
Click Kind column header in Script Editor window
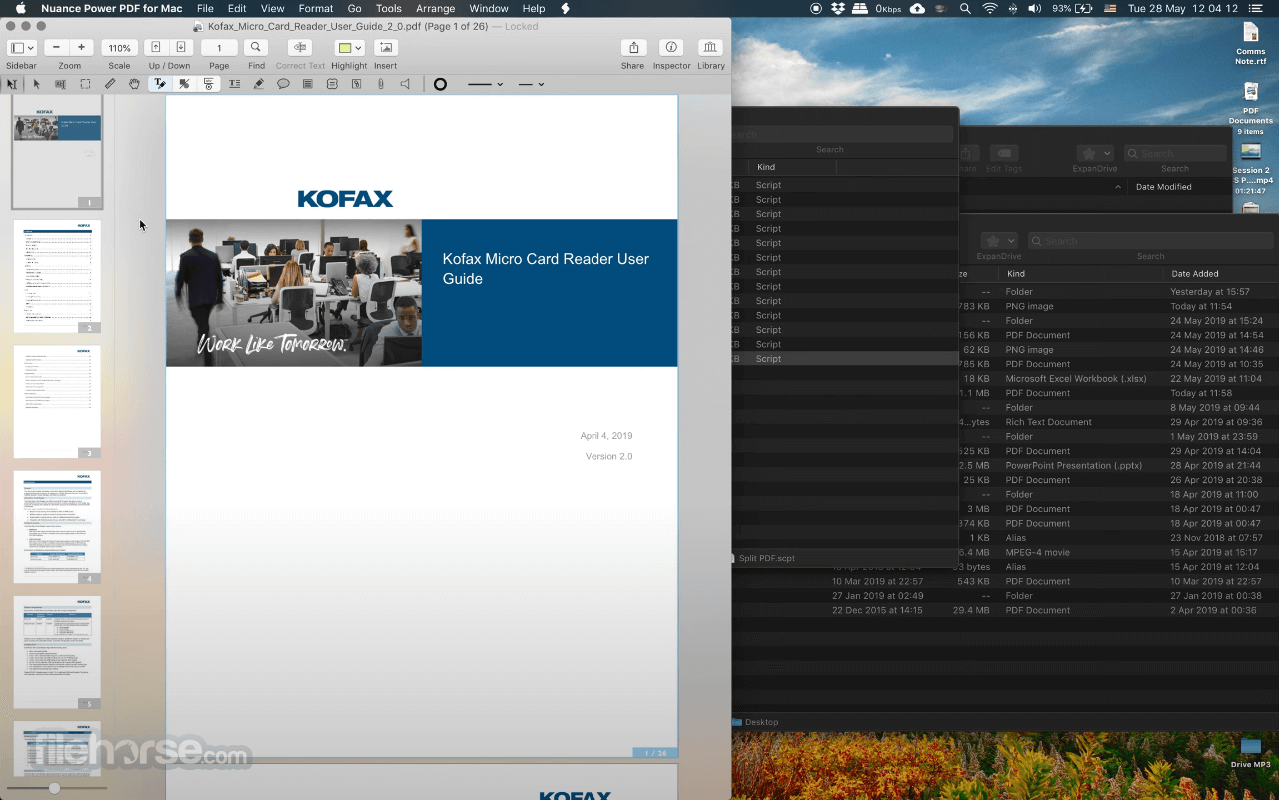pos(766,167)
